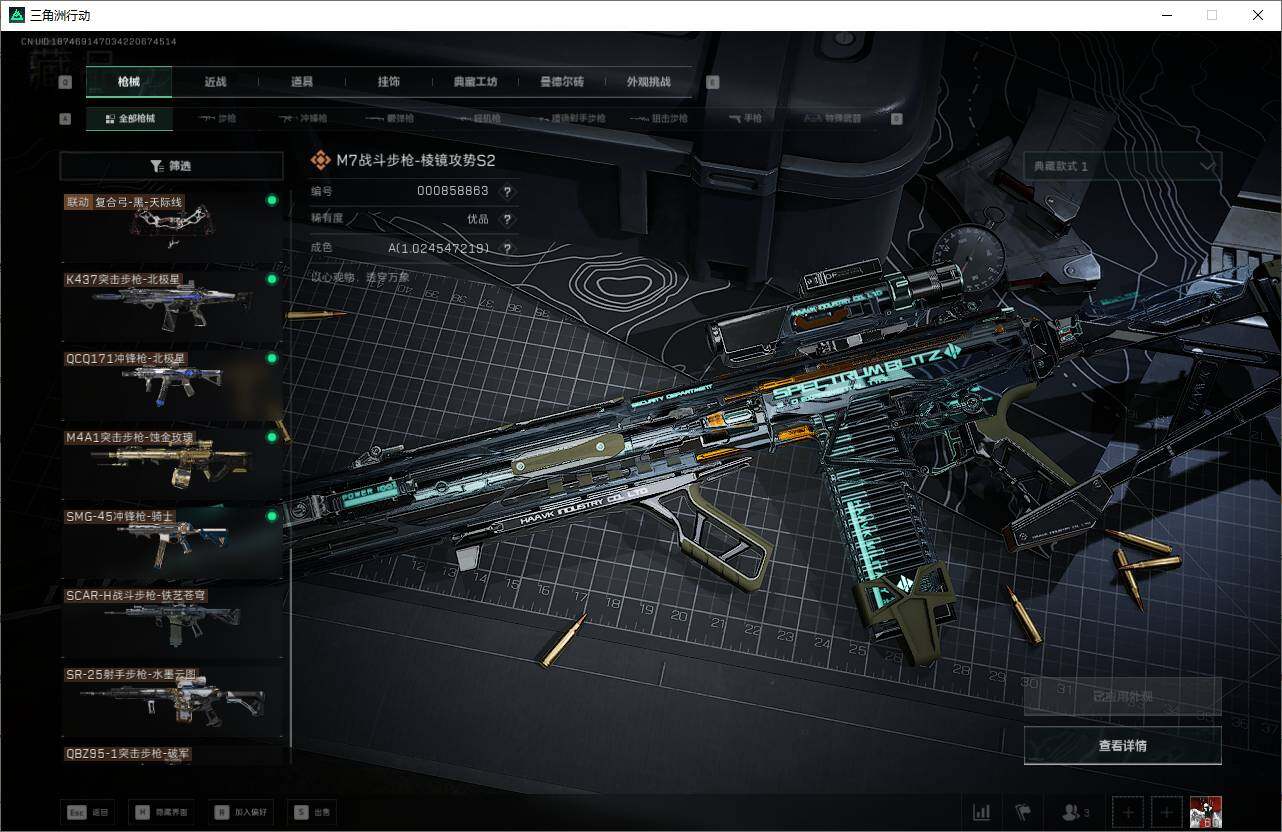Screen dimensions: 1282x832
Task: Select the QCQ171冲锋枪-北极星 skin
Action: click(x=172, y=385)
